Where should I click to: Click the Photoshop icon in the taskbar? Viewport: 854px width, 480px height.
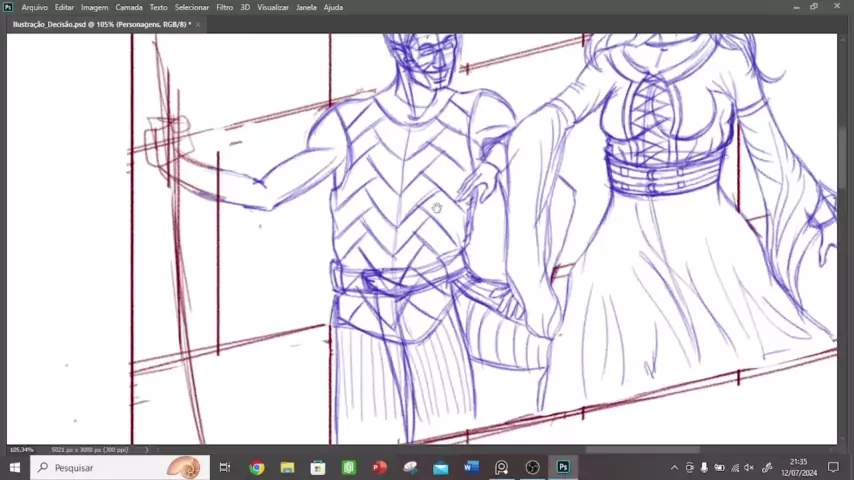pos(563,467)
